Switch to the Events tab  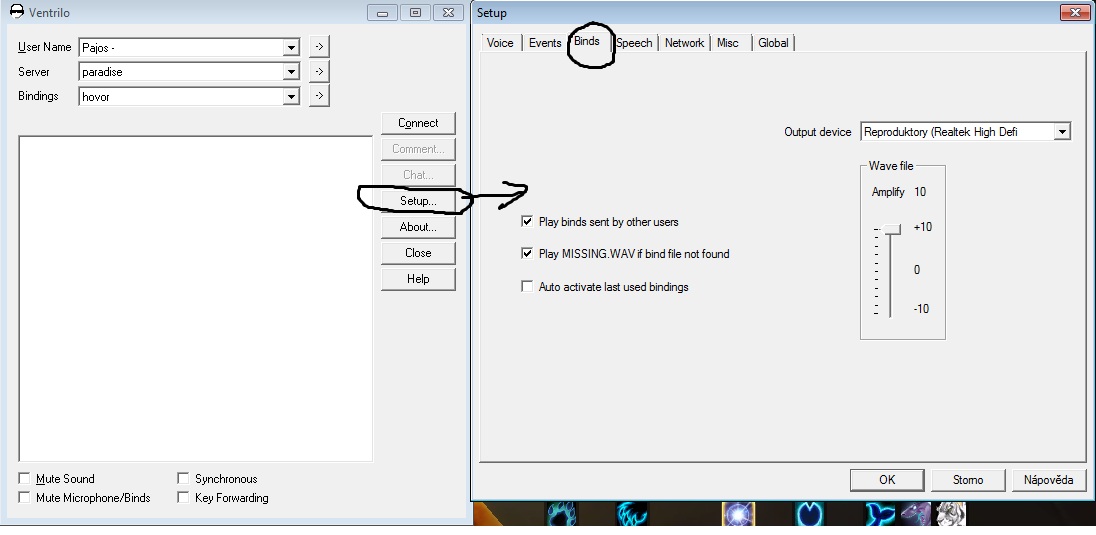tap(545, 43)
